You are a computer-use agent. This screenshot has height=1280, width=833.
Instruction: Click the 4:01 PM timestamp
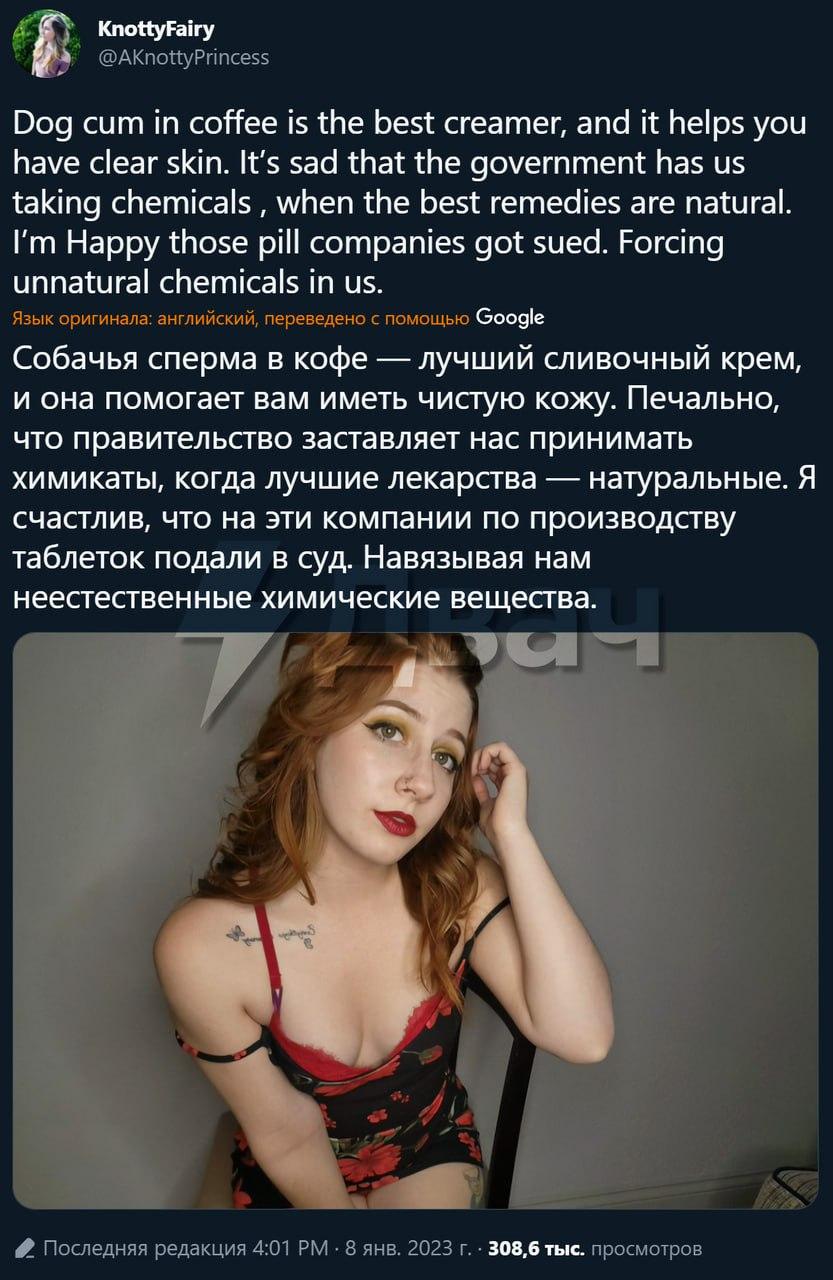point(290,1248)
